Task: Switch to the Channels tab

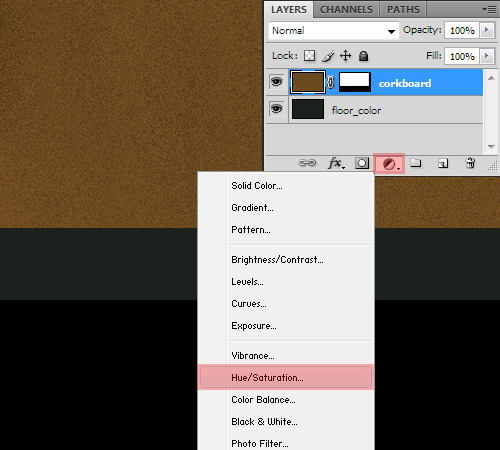Action: pyautogui.click(x=346, y=10)
